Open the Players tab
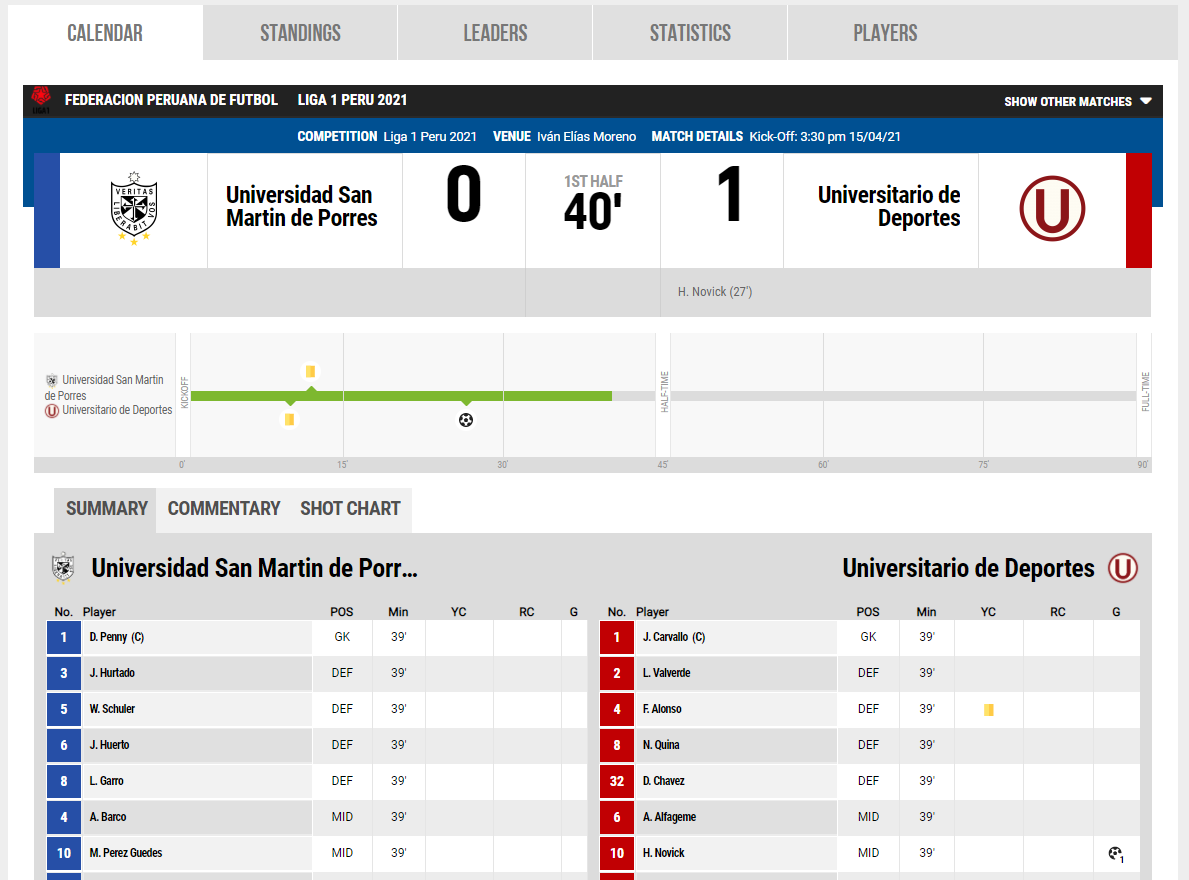Screen dimensions: 1189x880 (x=885, y=33)
